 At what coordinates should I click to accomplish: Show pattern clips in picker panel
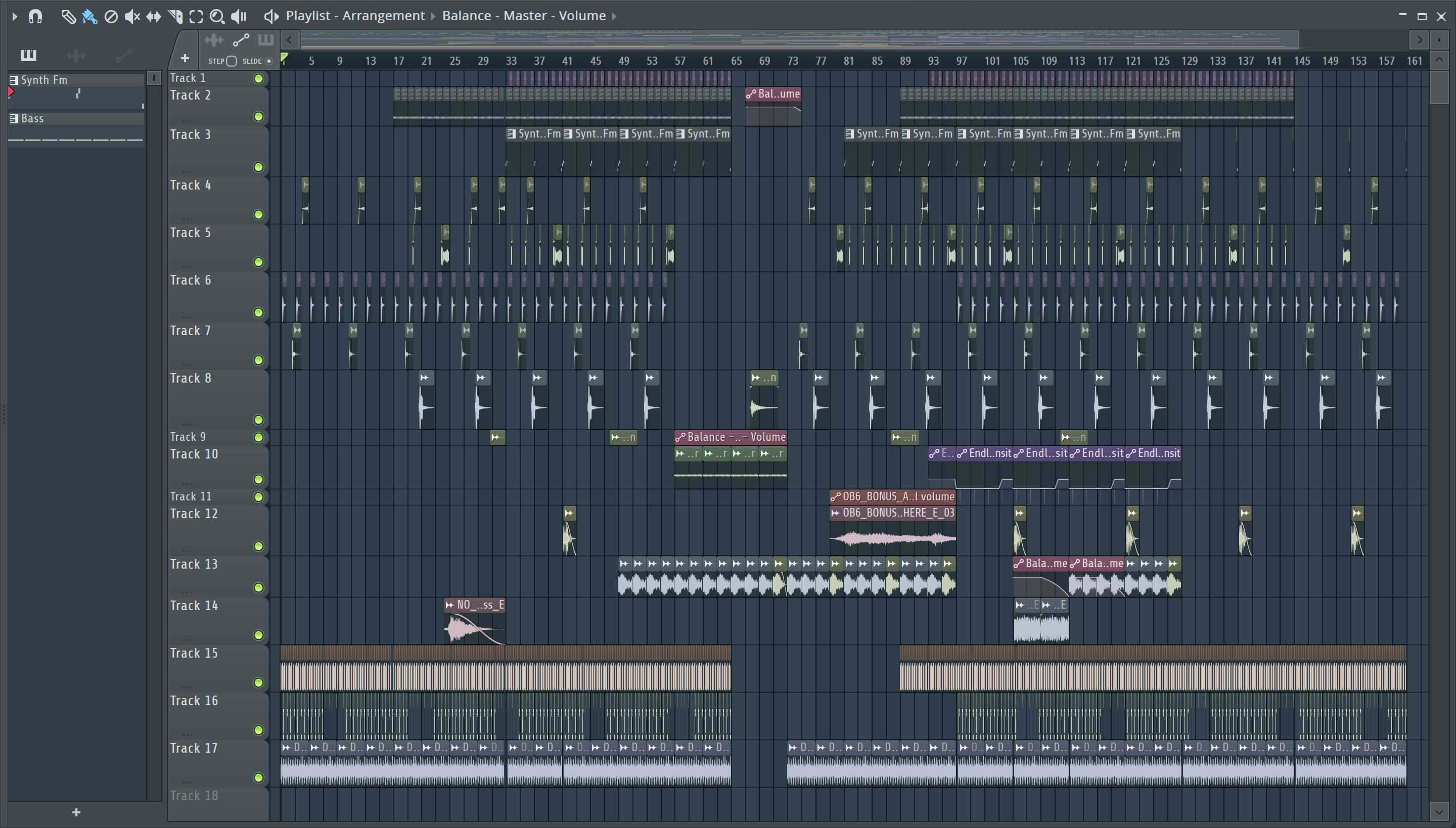pos(28,55)
